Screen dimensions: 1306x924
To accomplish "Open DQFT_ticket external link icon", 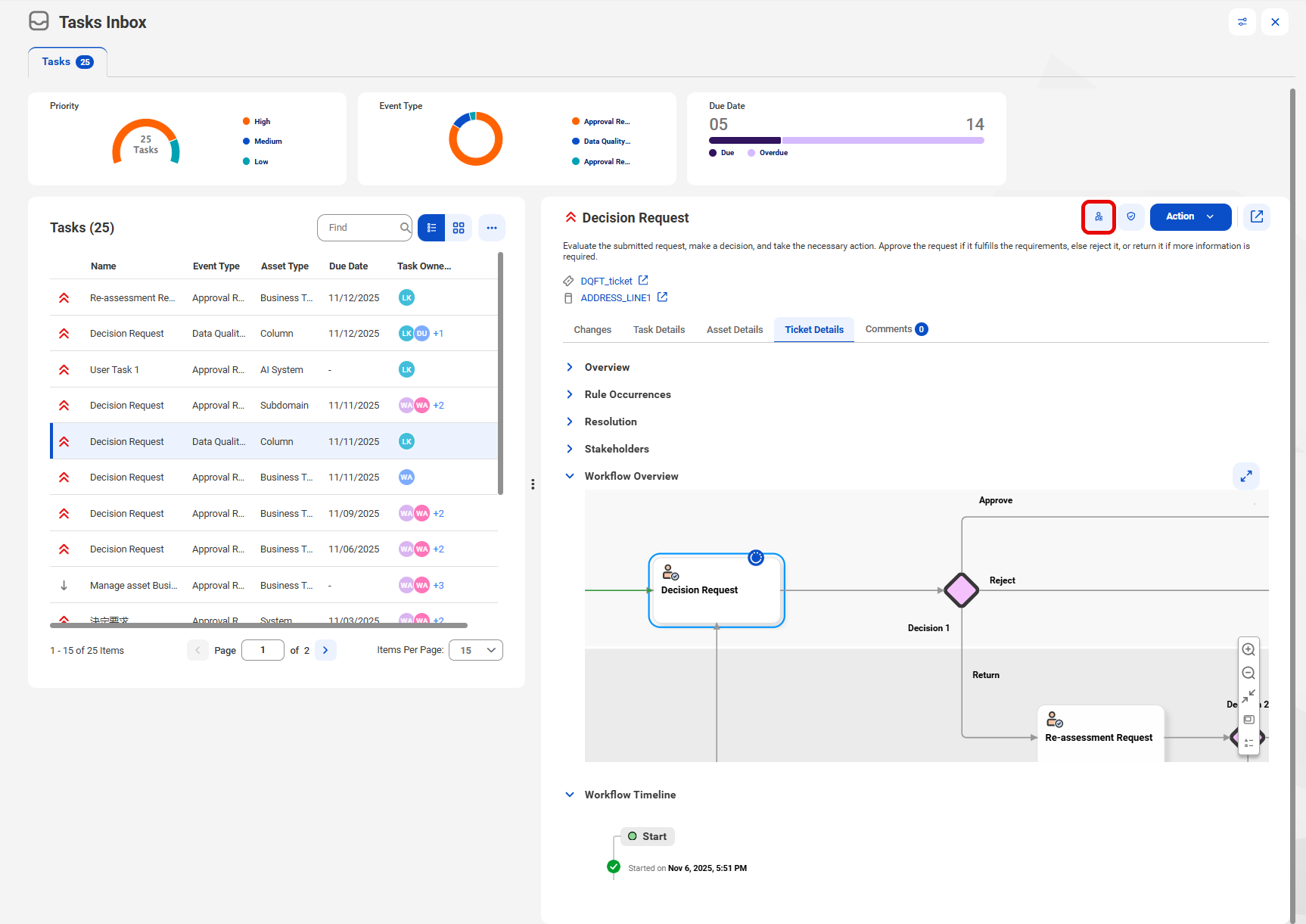I will coord(643,281).
